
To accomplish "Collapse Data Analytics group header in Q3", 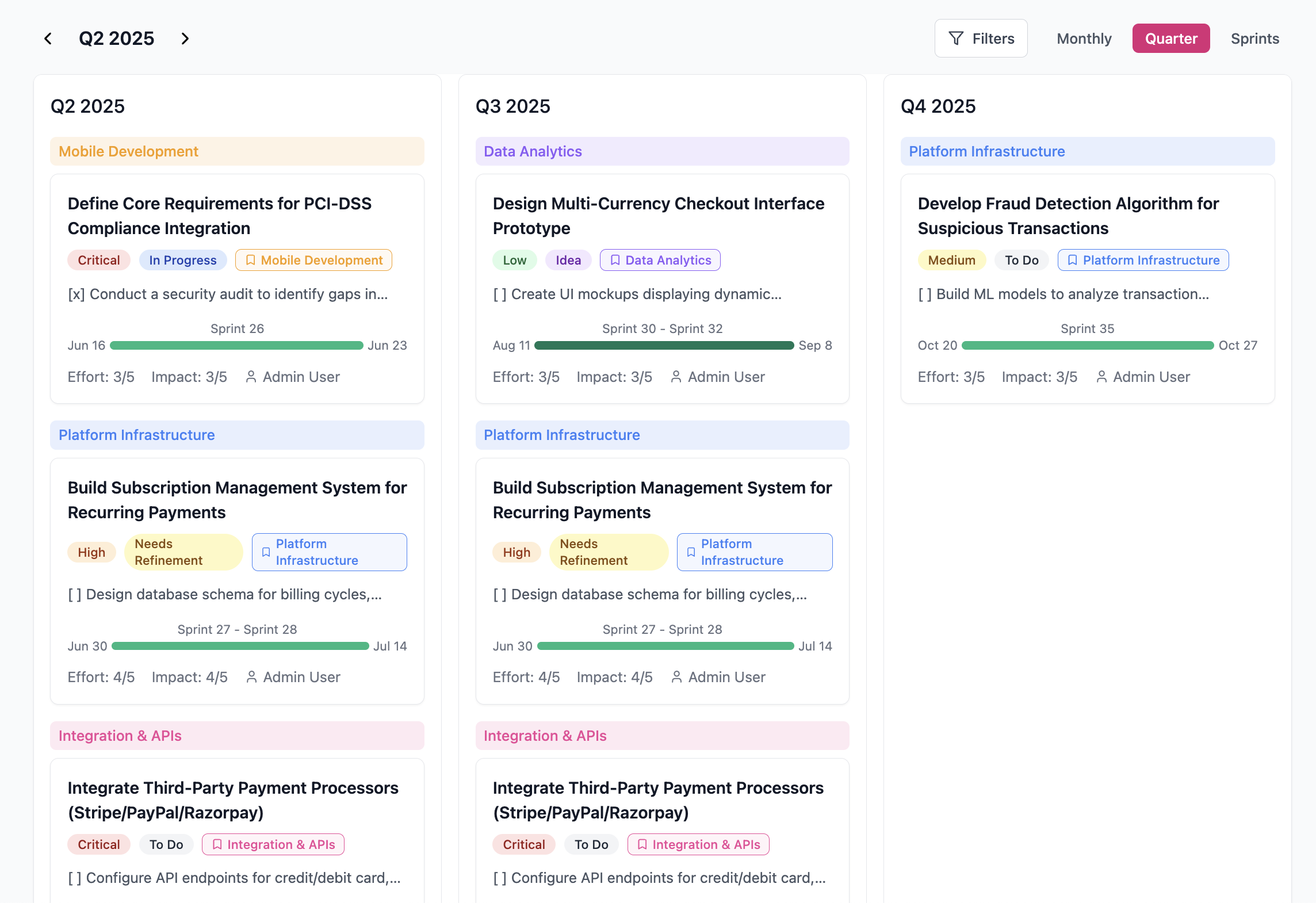I will click(x=662, y=151).
